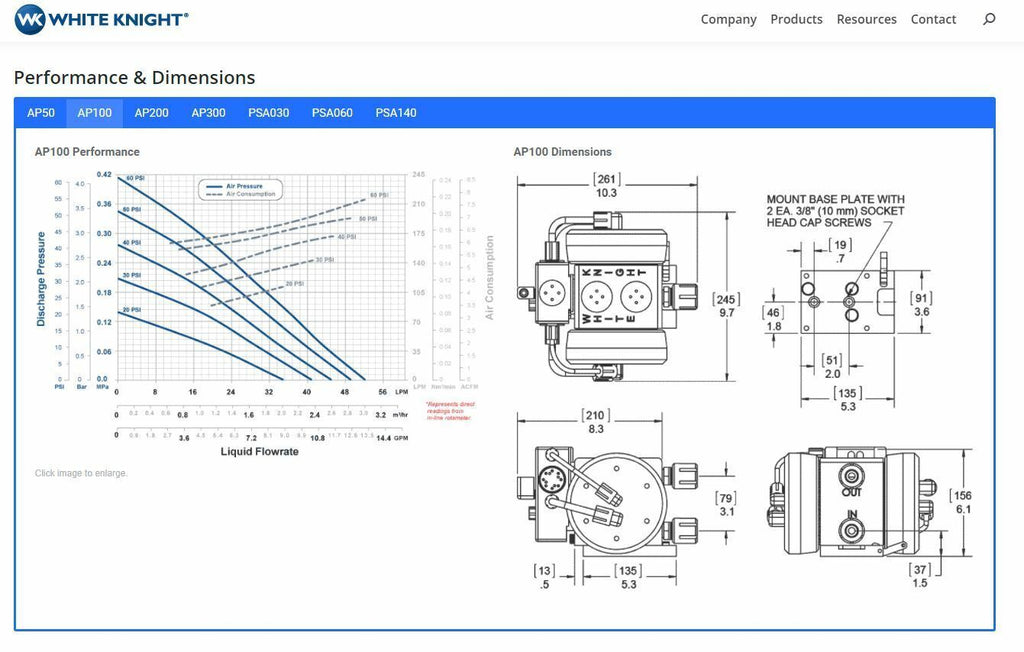The image size is (1024, 652).
Task: Switch to the AP50 tab
Action: pyautogui.click(x=40, y=112)
